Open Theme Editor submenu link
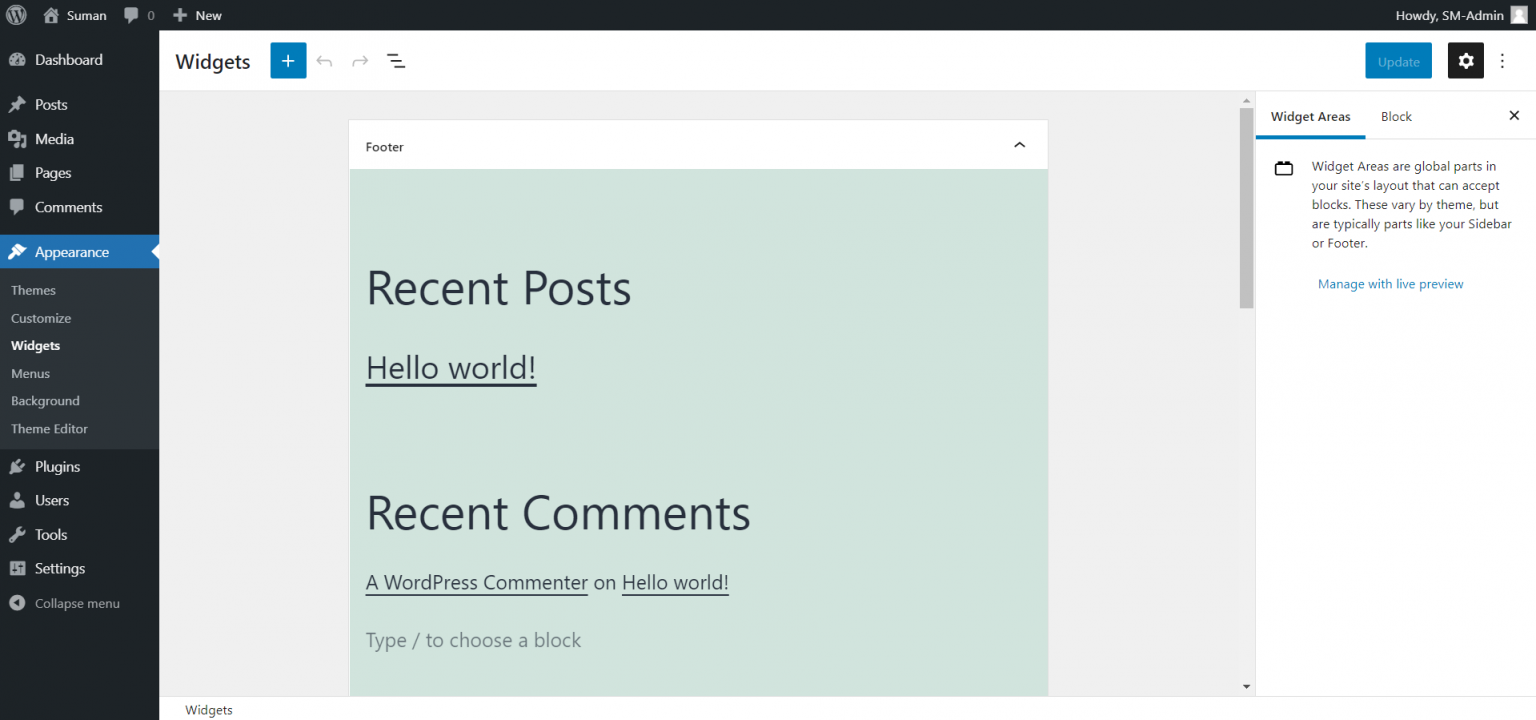 [49, 429]
